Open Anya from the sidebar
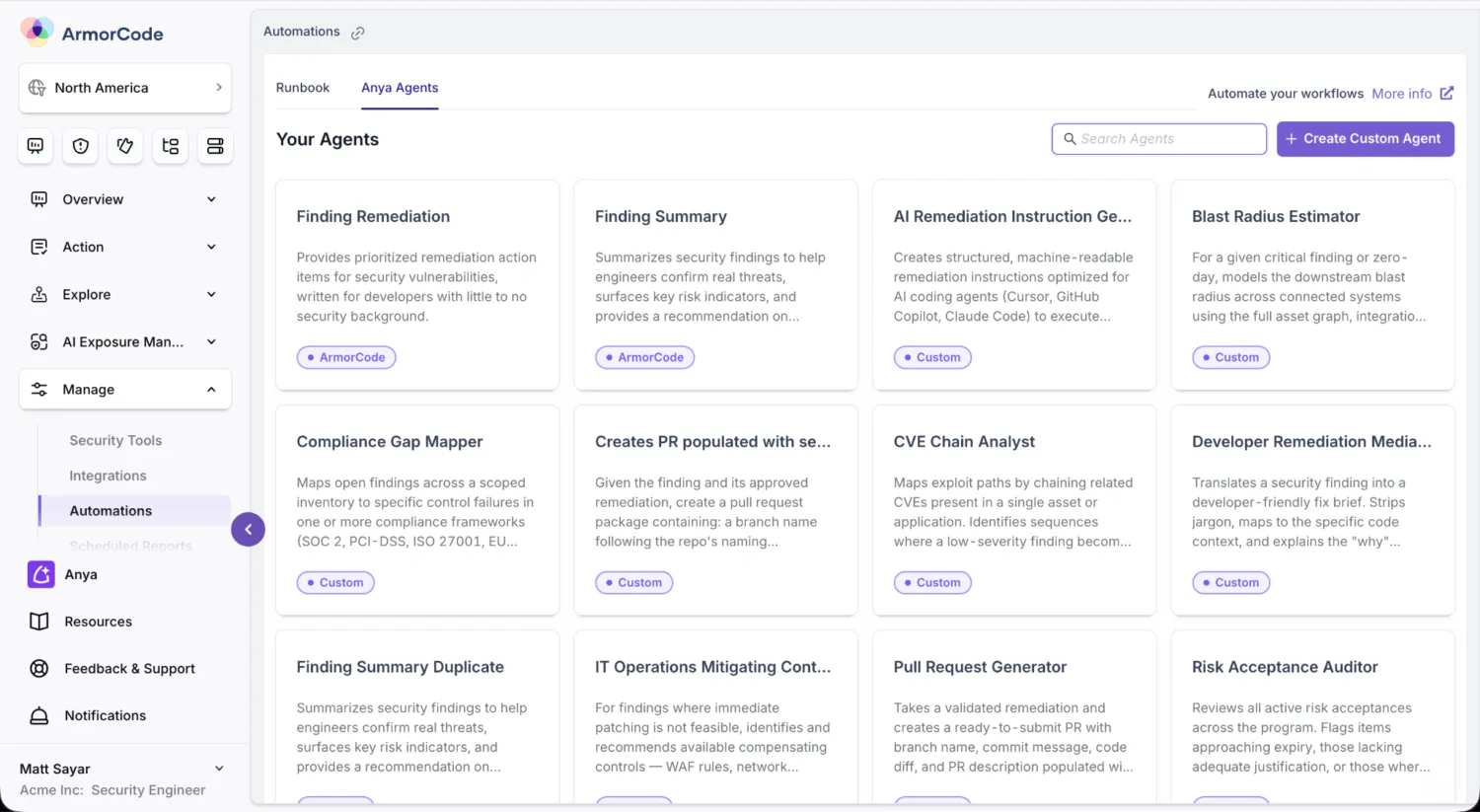The image size is (1480, 812). click(81, 574)
